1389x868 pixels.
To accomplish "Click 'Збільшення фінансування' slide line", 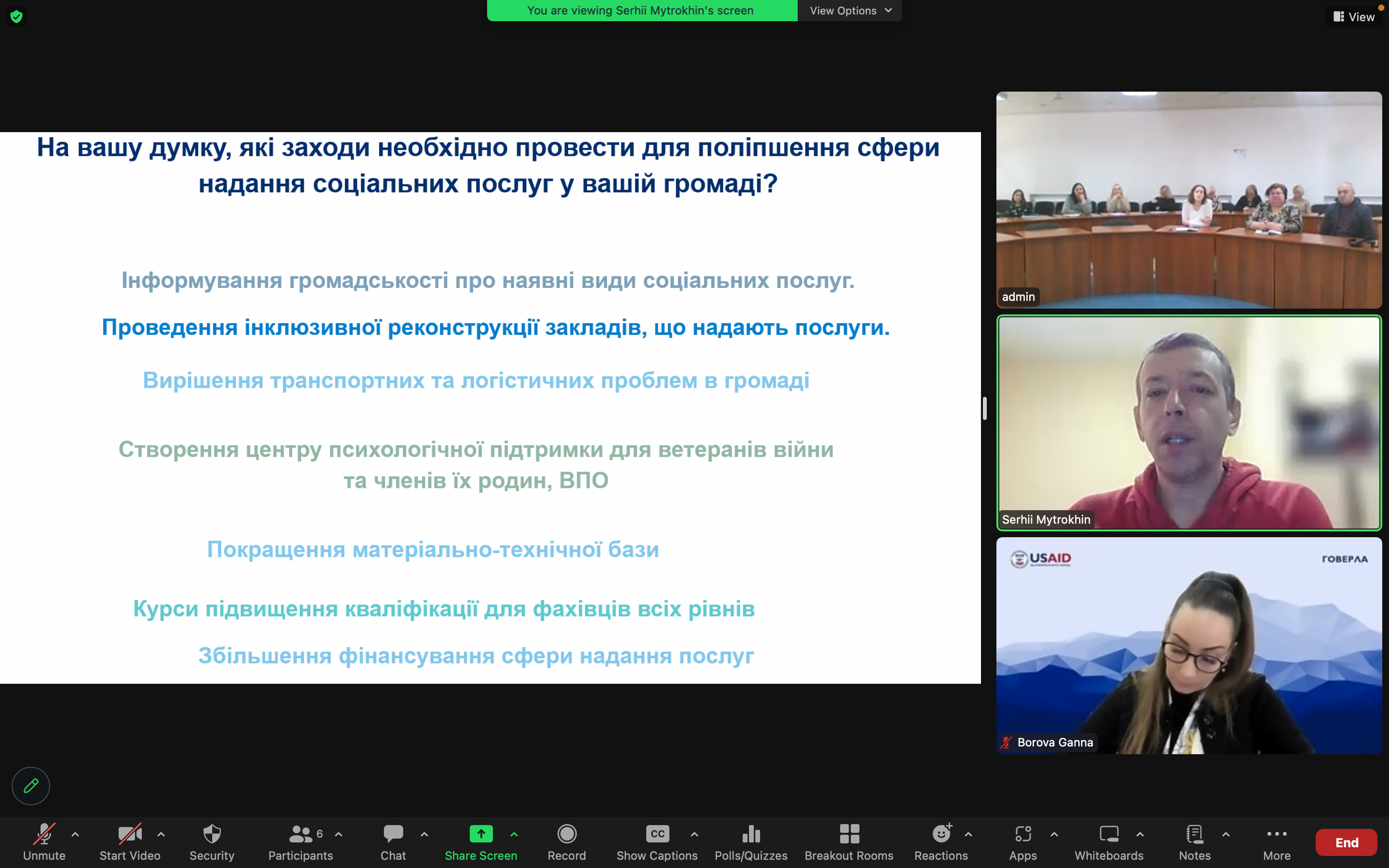I will [x=476, y=656].
